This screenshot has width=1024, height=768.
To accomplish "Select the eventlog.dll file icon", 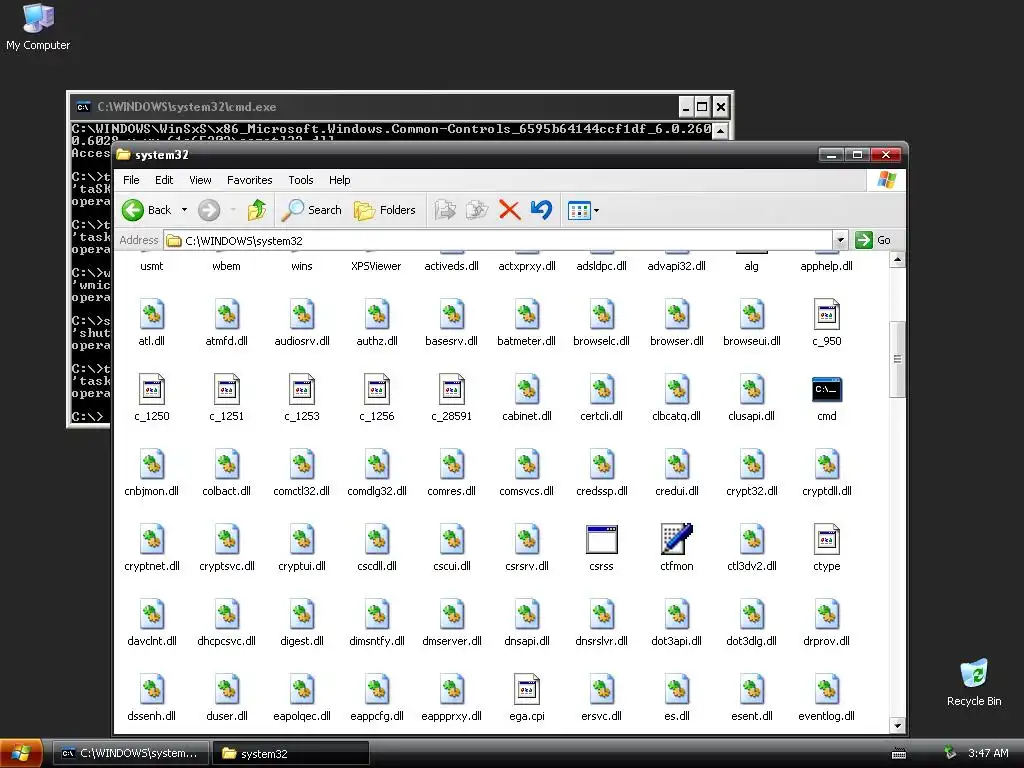I will (x=827, y=690).
